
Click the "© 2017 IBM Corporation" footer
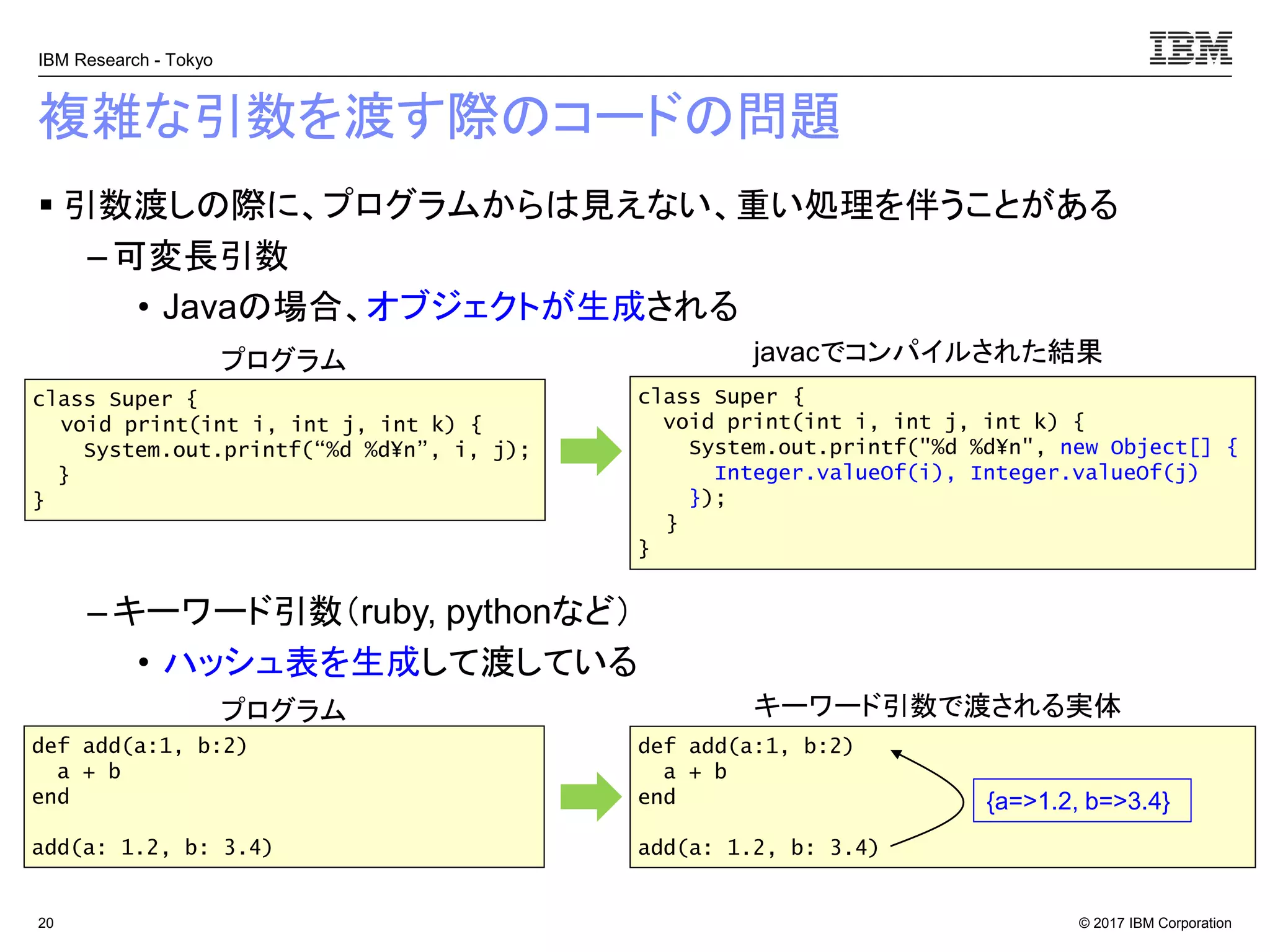point(1155,923)
